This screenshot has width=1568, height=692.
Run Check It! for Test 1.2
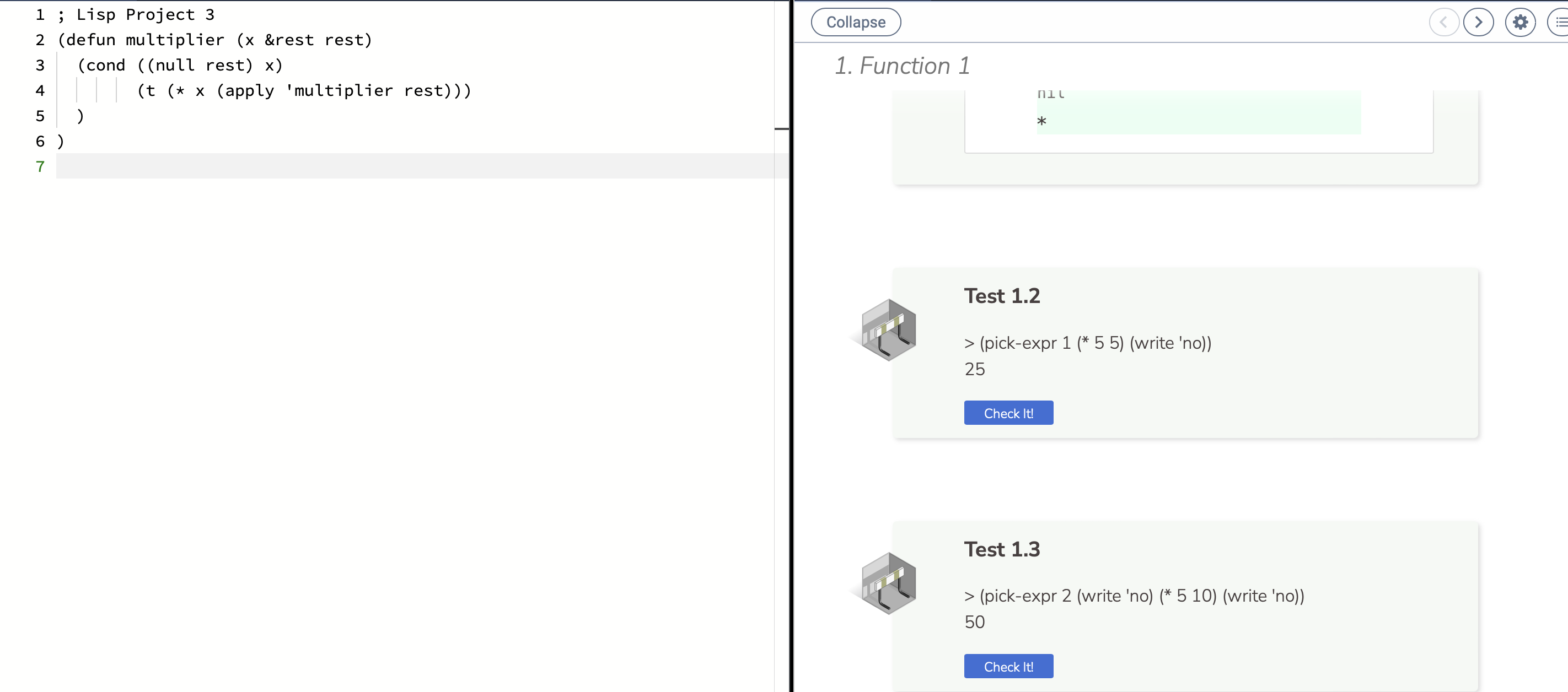[1008, 413]
